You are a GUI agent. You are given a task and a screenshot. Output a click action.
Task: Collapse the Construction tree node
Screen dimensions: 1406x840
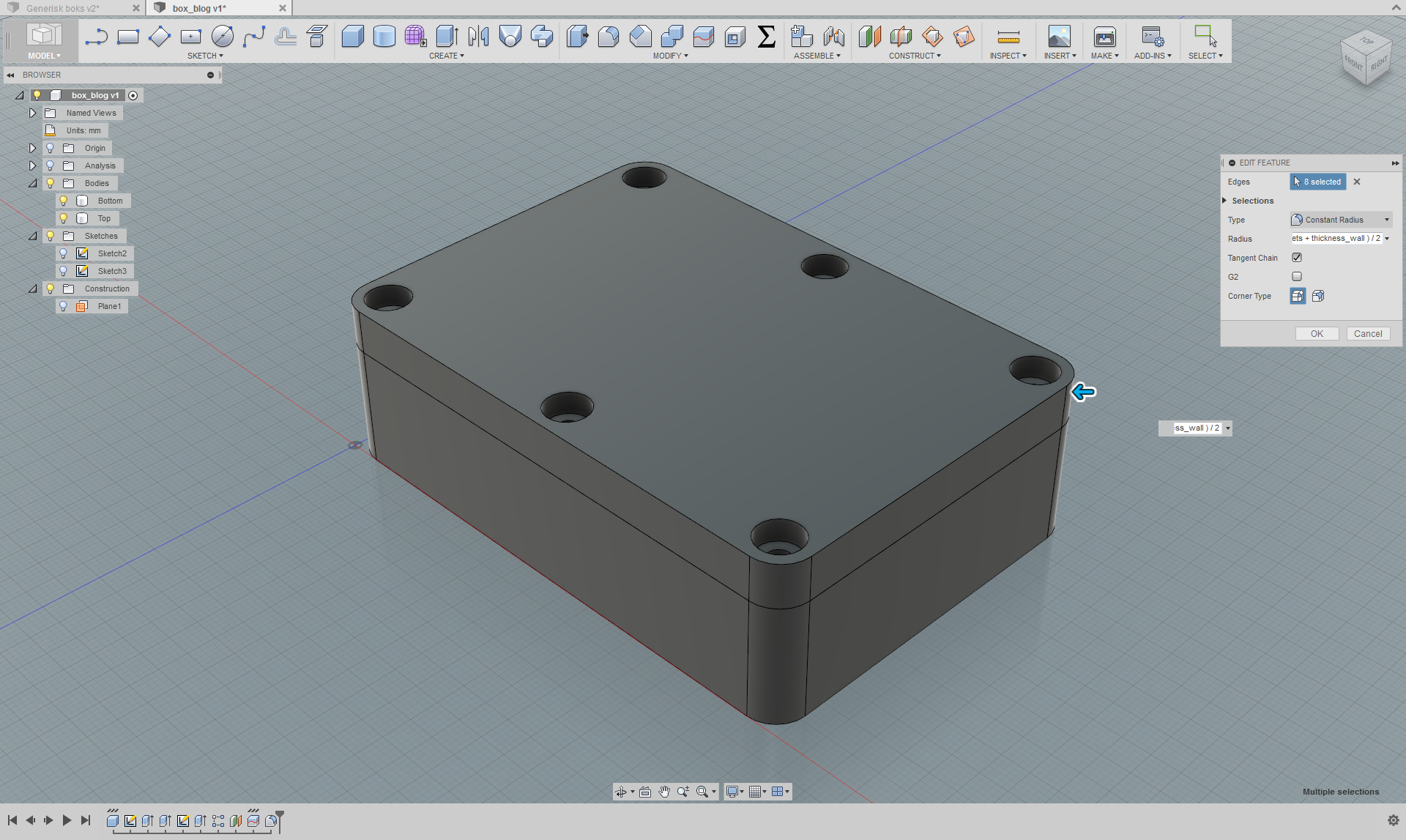coord(32,289)
